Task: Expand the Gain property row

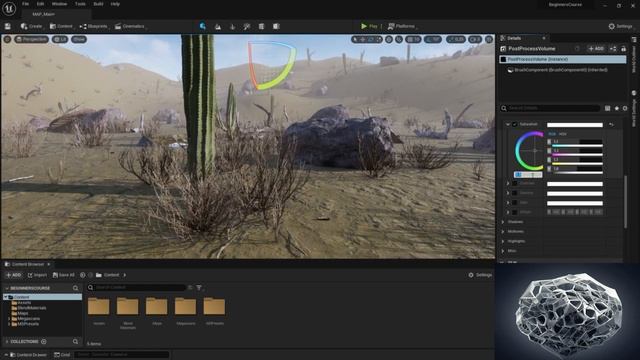Action: tap(508, 202)
